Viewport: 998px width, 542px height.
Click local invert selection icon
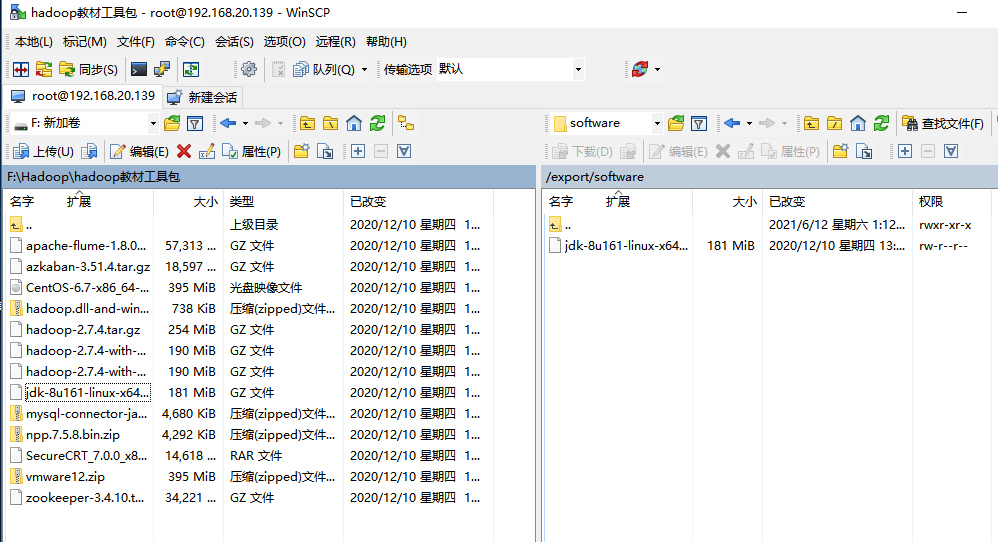[404, 151]
